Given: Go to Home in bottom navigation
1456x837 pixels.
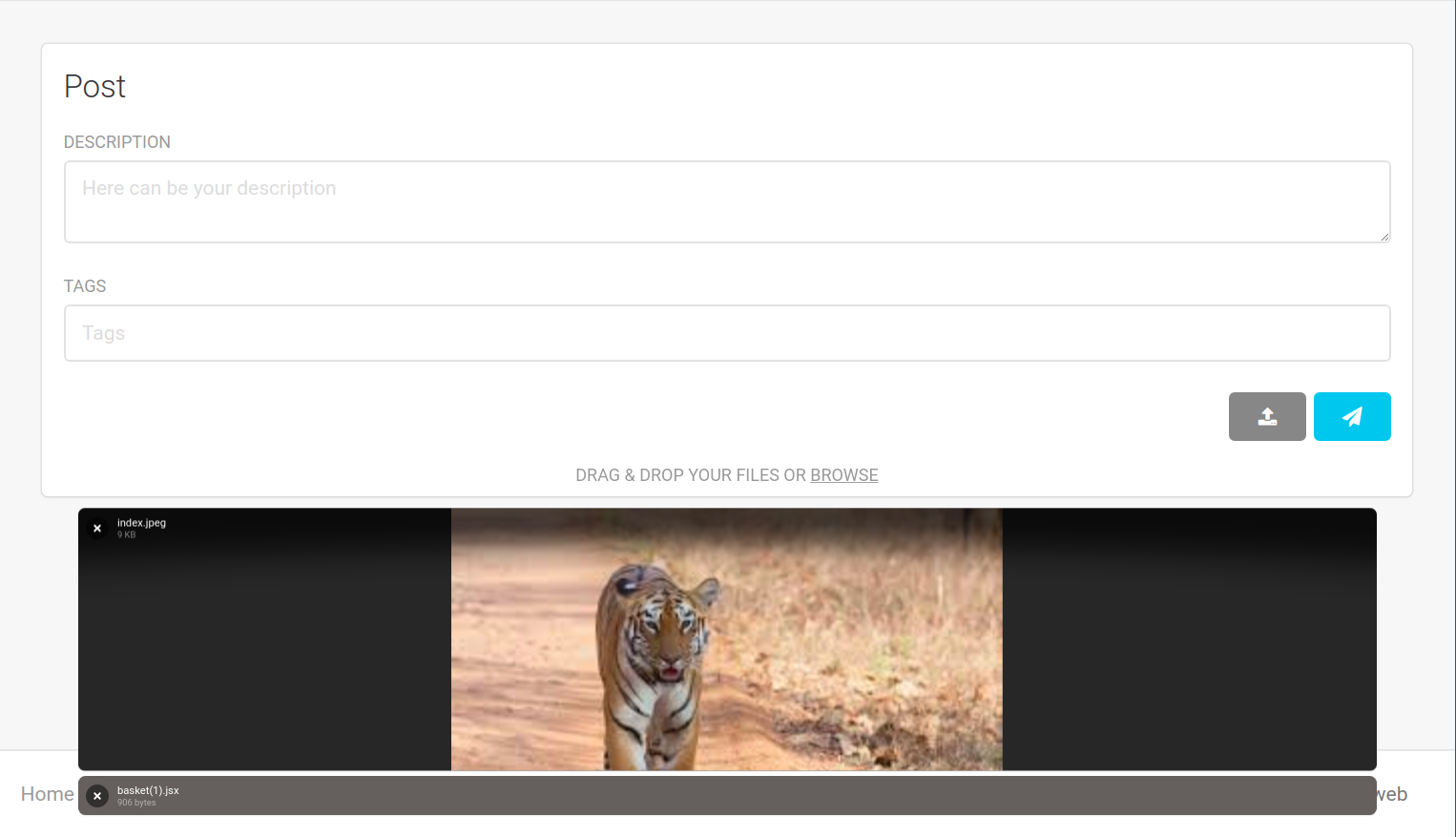Looking at the screenshot, I should [x=47, y=794].
